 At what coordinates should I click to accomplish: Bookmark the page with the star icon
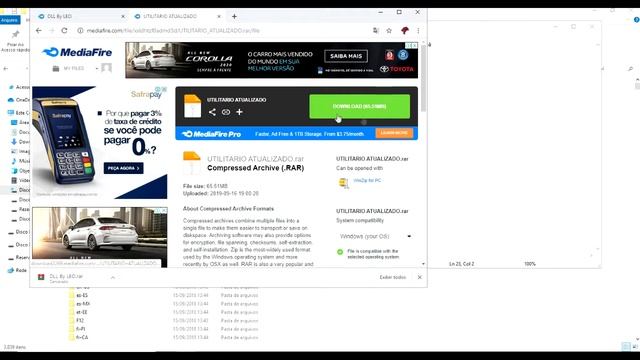(x=389, y=31)
